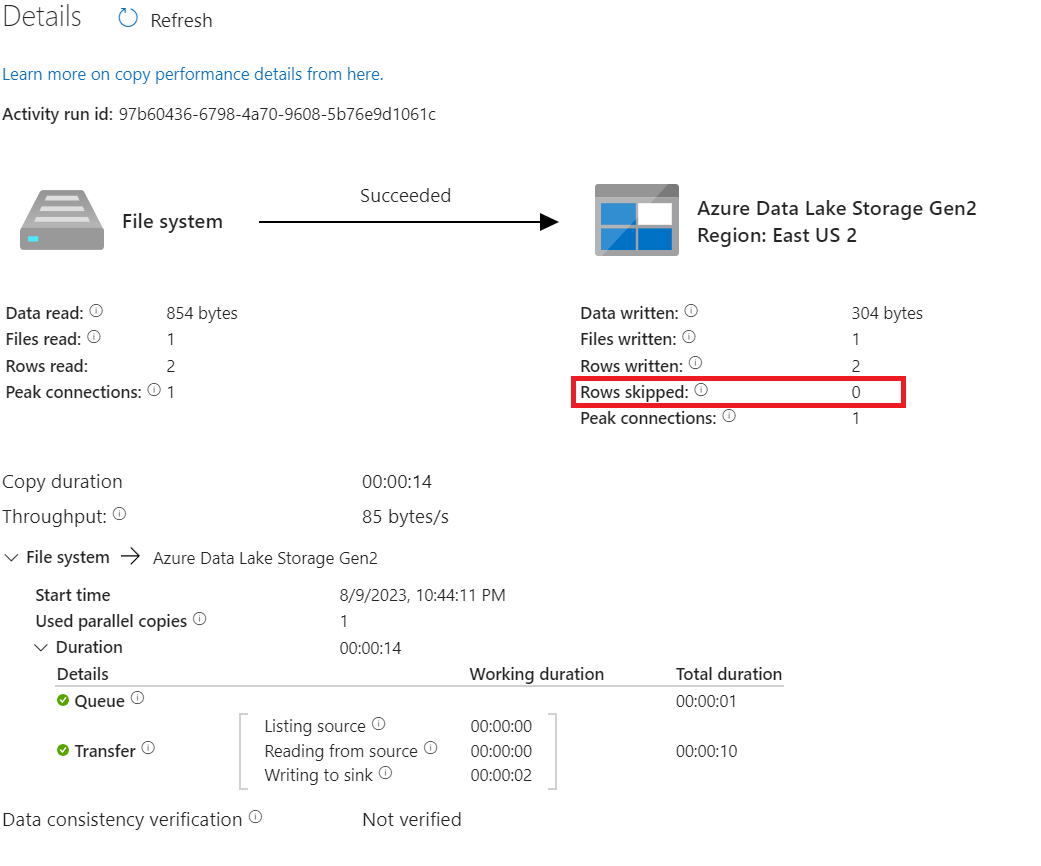Click the Transfer total duration 00:00:10
Screen dimensions: 1041x866
tap(706, 751)
